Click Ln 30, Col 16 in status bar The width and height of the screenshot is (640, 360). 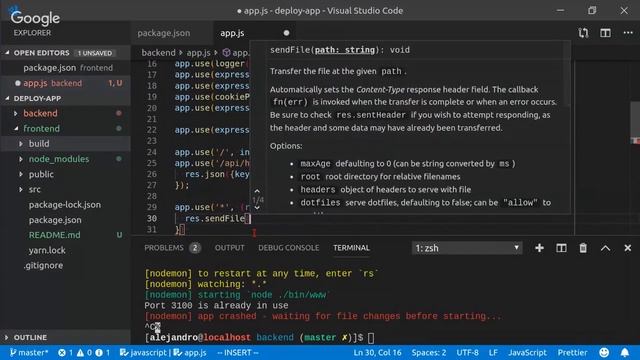[378, 352]
